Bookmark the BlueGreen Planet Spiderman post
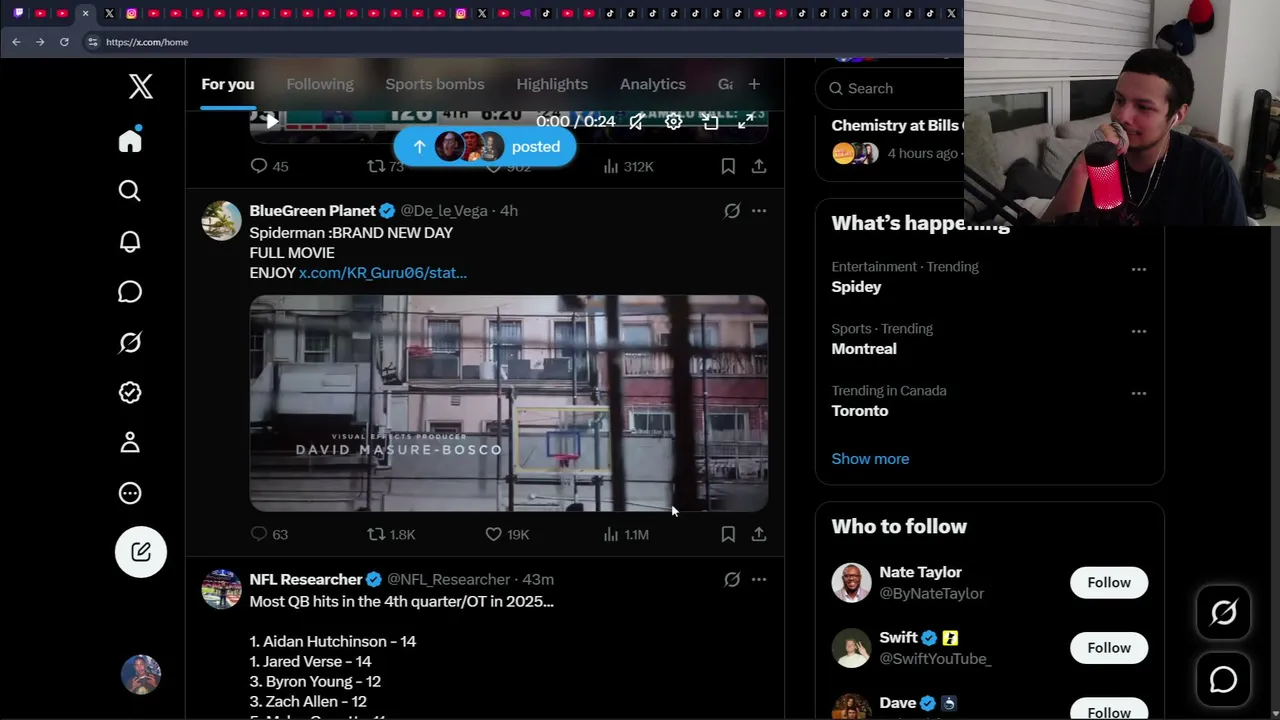 pyautogui.click(x=728, y=535)
